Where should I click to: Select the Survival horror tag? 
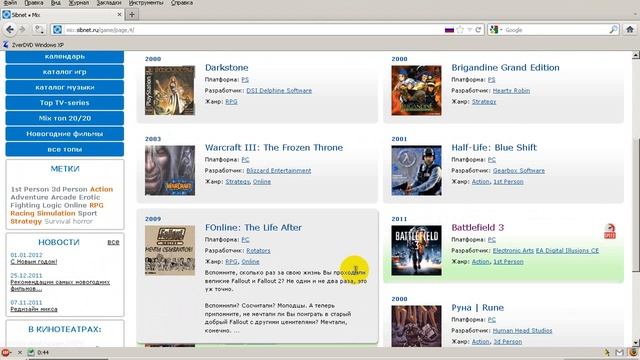[69, 221]
